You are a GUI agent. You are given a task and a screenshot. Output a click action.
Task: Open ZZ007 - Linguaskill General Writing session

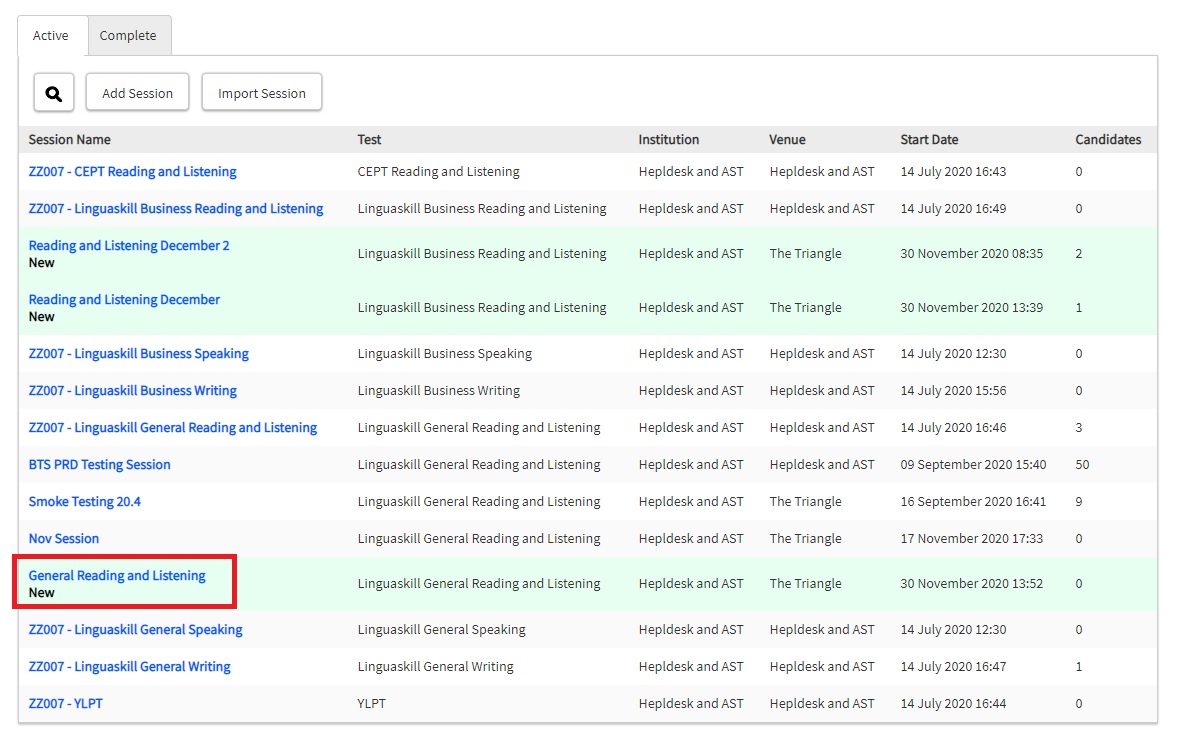(130, 665)
